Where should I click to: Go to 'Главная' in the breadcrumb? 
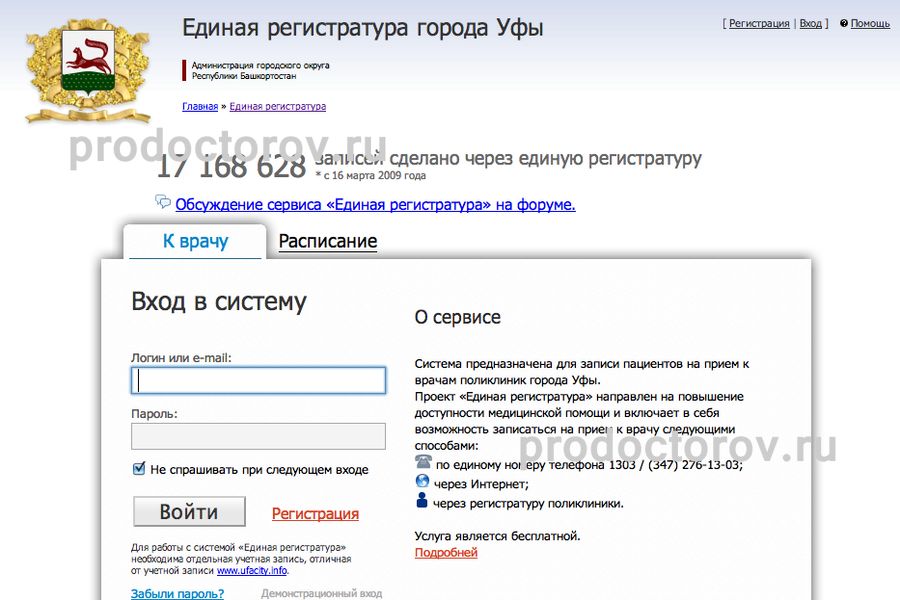pyautogui.click(x=200, y=106)
